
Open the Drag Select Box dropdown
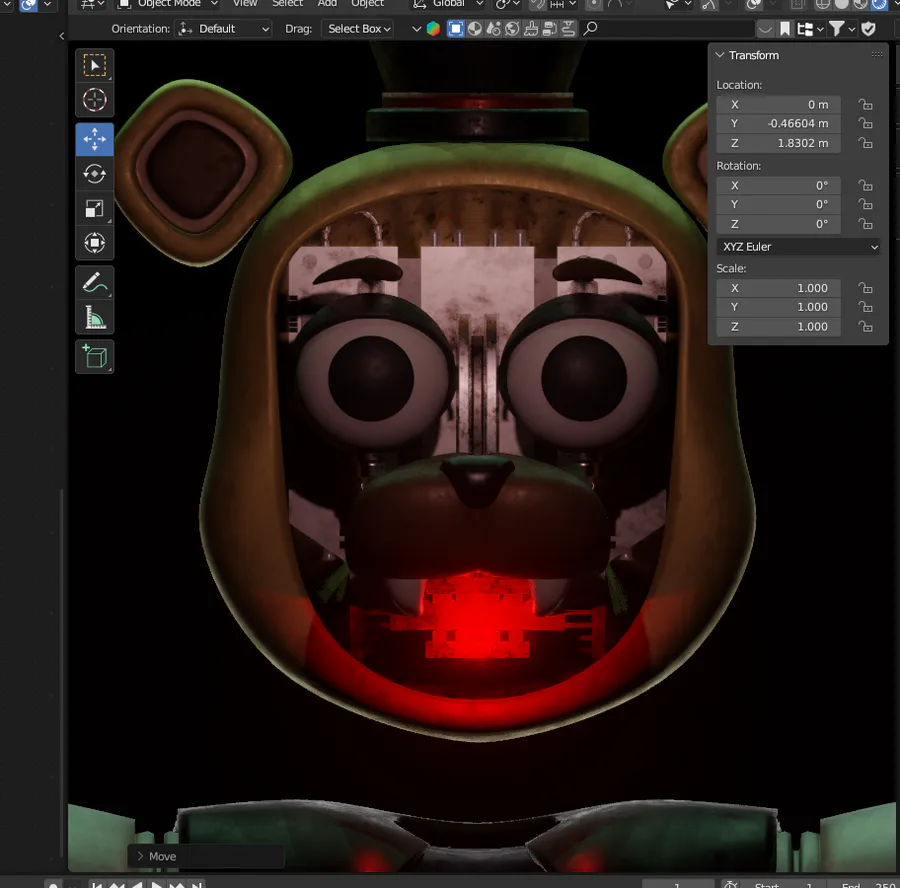tap(358, 29)
